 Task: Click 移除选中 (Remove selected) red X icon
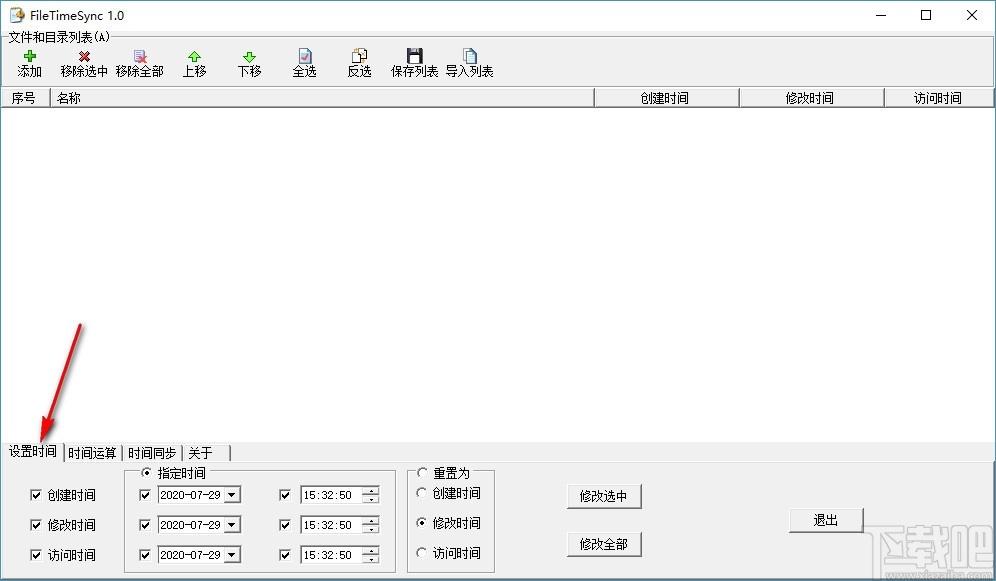click(84, 57)
